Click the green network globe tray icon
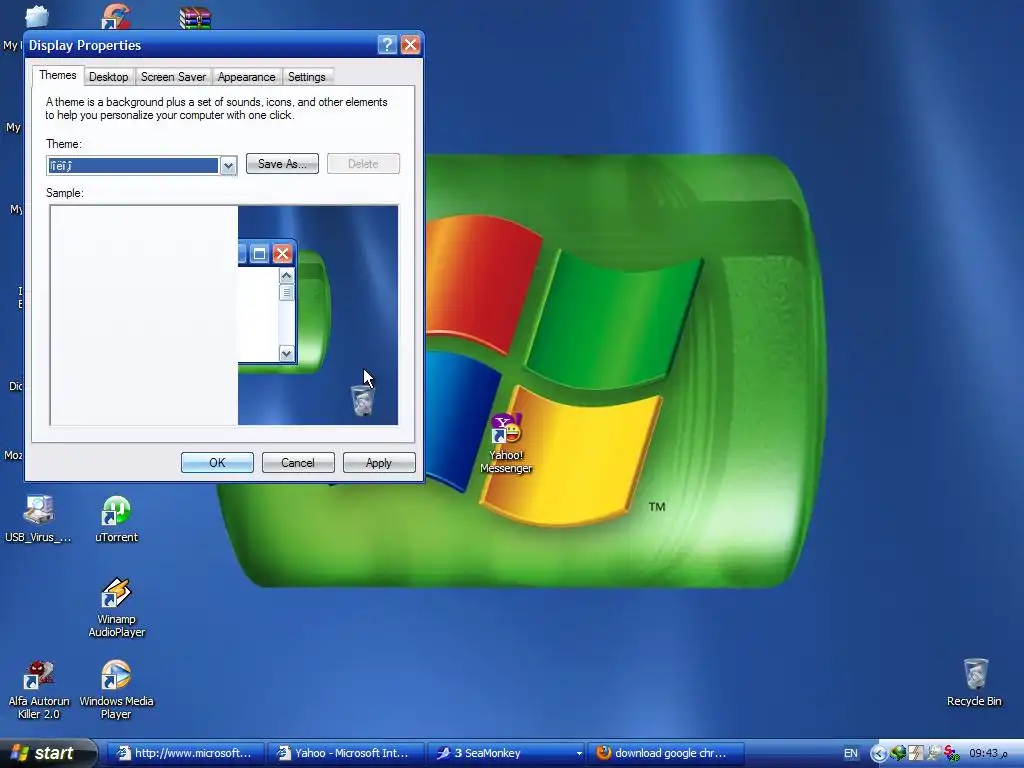Viewport: 1024px width, 768px height. 898,754
